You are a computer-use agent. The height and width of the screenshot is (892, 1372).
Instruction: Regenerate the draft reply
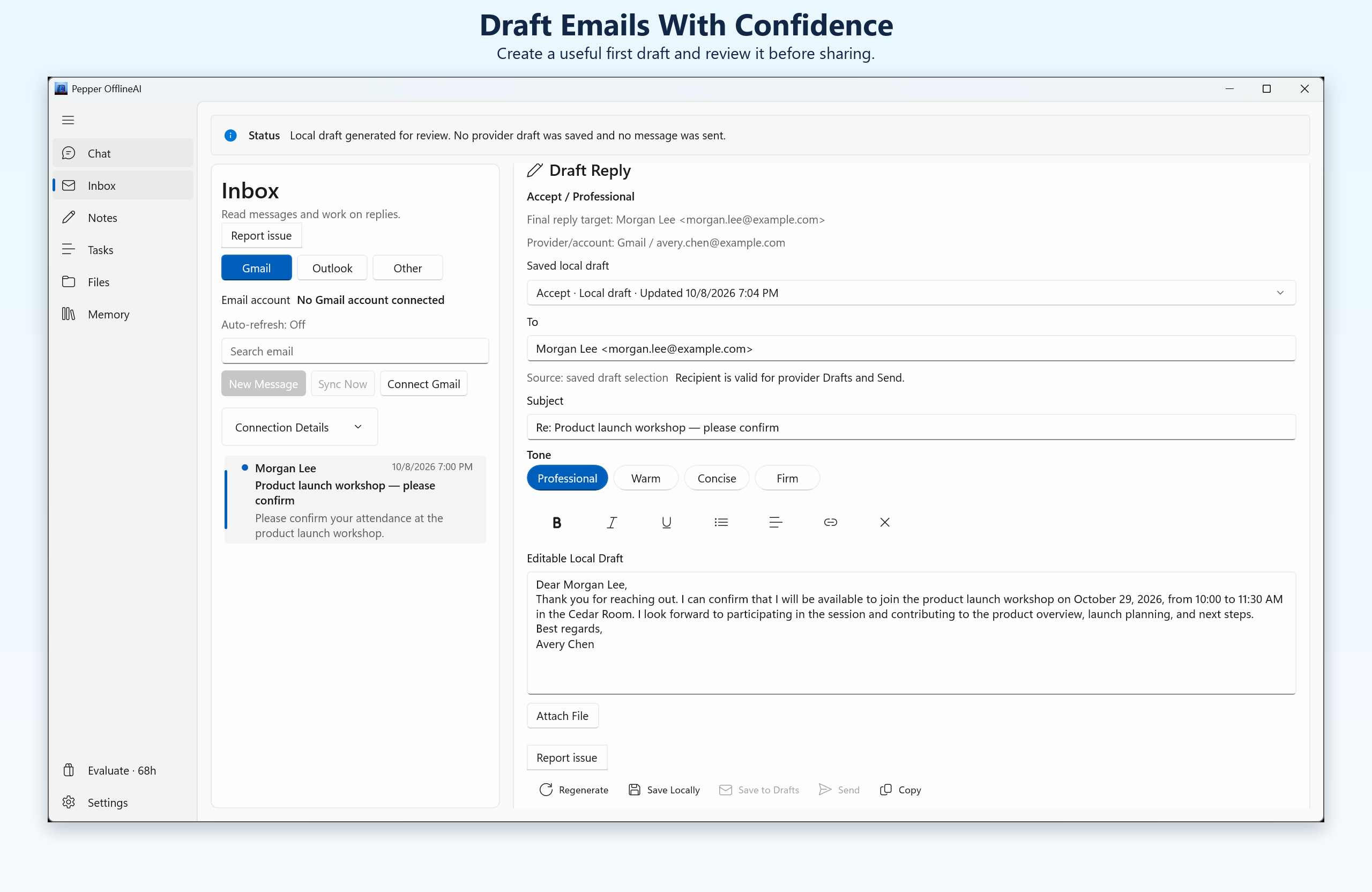(573, 790)
